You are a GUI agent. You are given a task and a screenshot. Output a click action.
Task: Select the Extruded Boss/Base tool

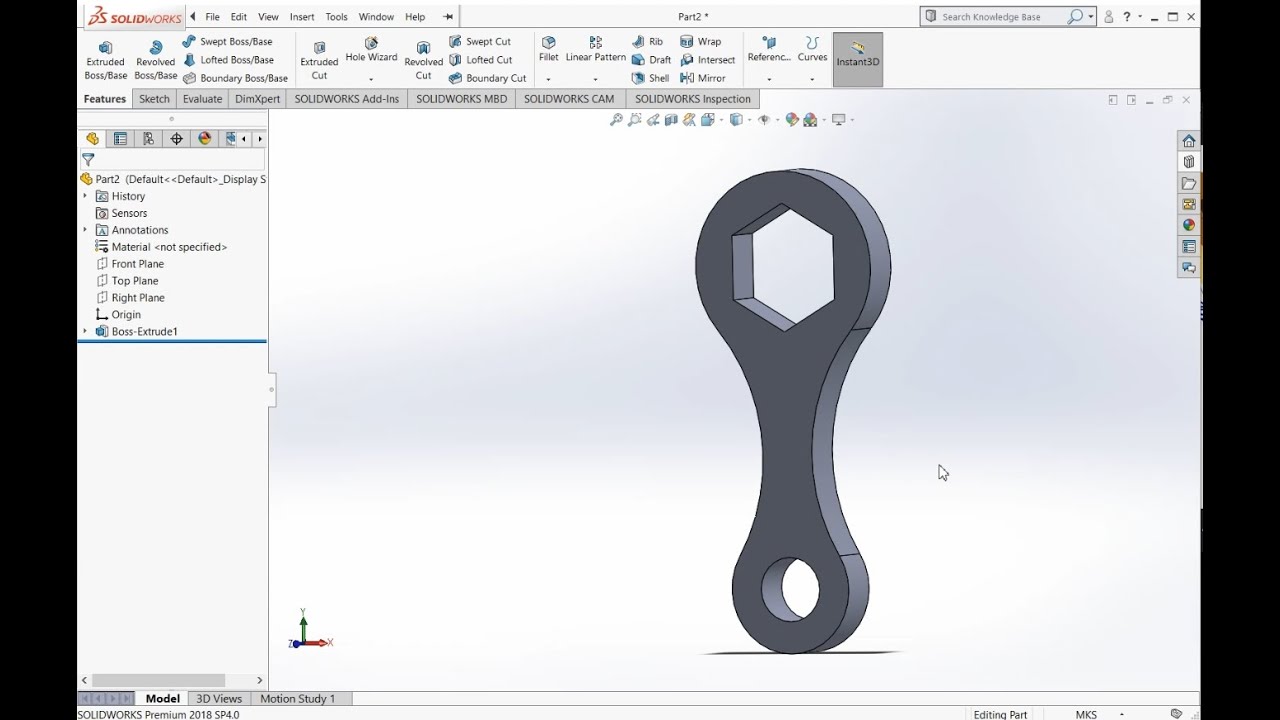point(105,60)
